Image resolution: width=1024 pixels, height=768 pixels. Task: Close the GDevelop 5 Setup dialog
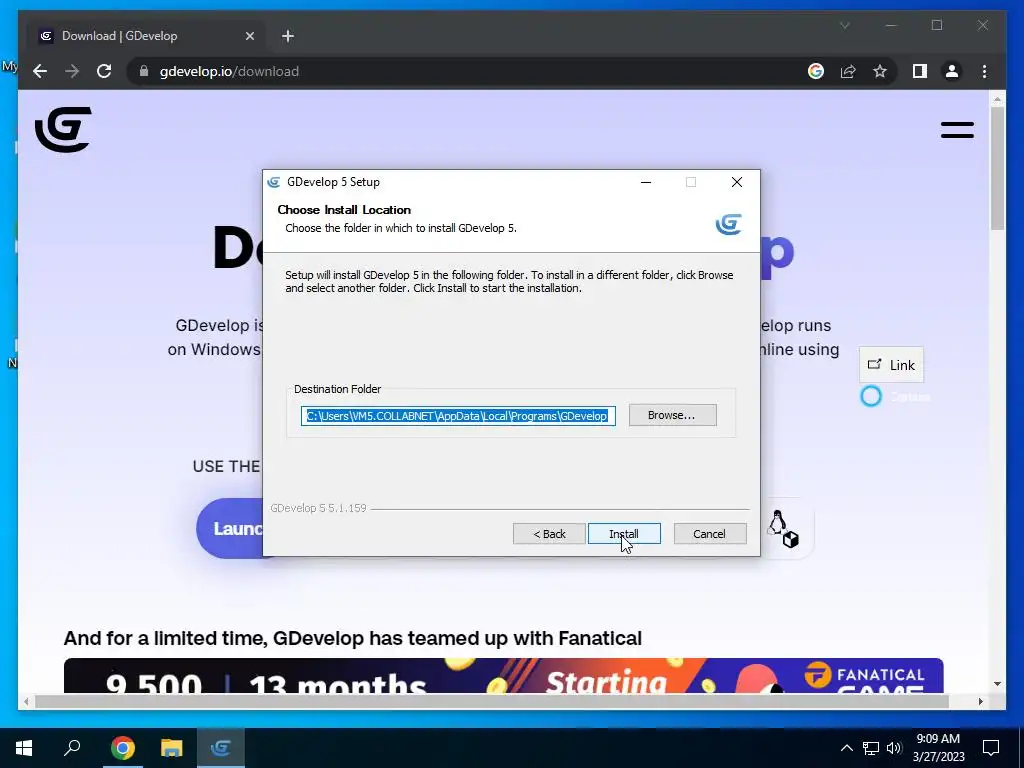click(737, 182)
